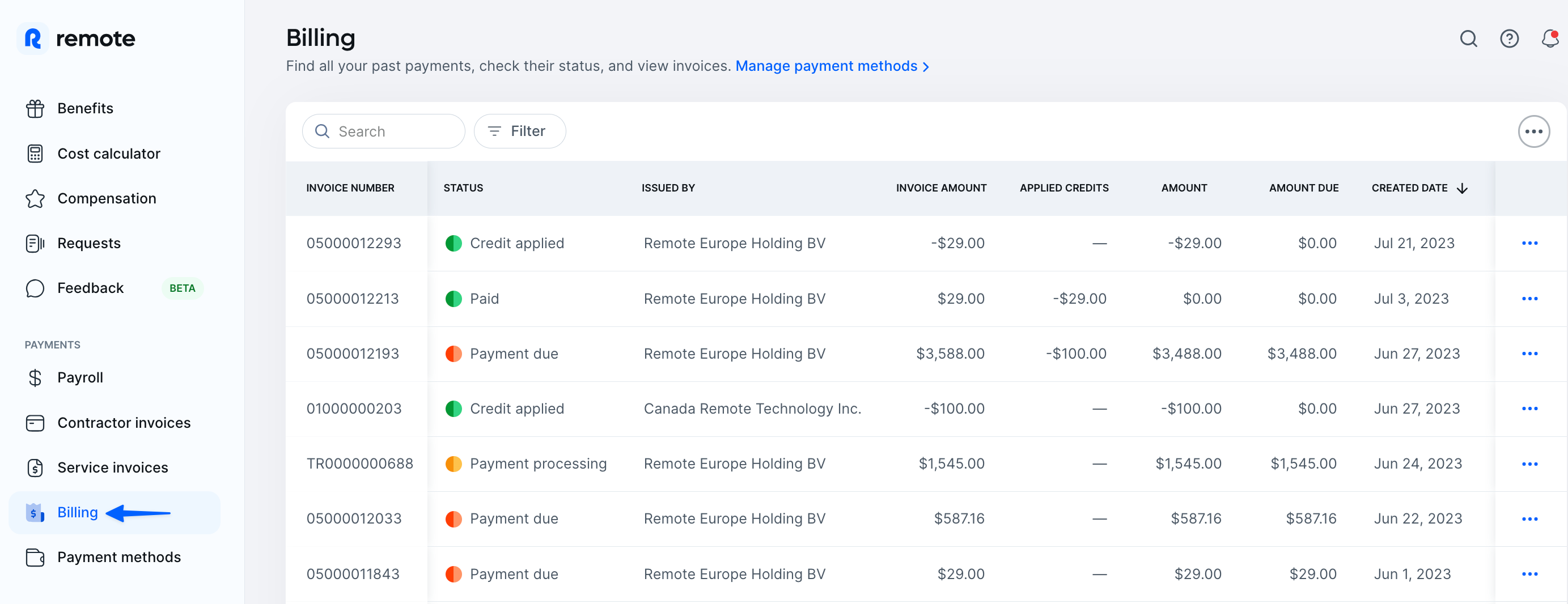The height and width of the screenshot is (604, 1568).
Task: Open row actions for invoice 05000012193
Action: 1529,354
